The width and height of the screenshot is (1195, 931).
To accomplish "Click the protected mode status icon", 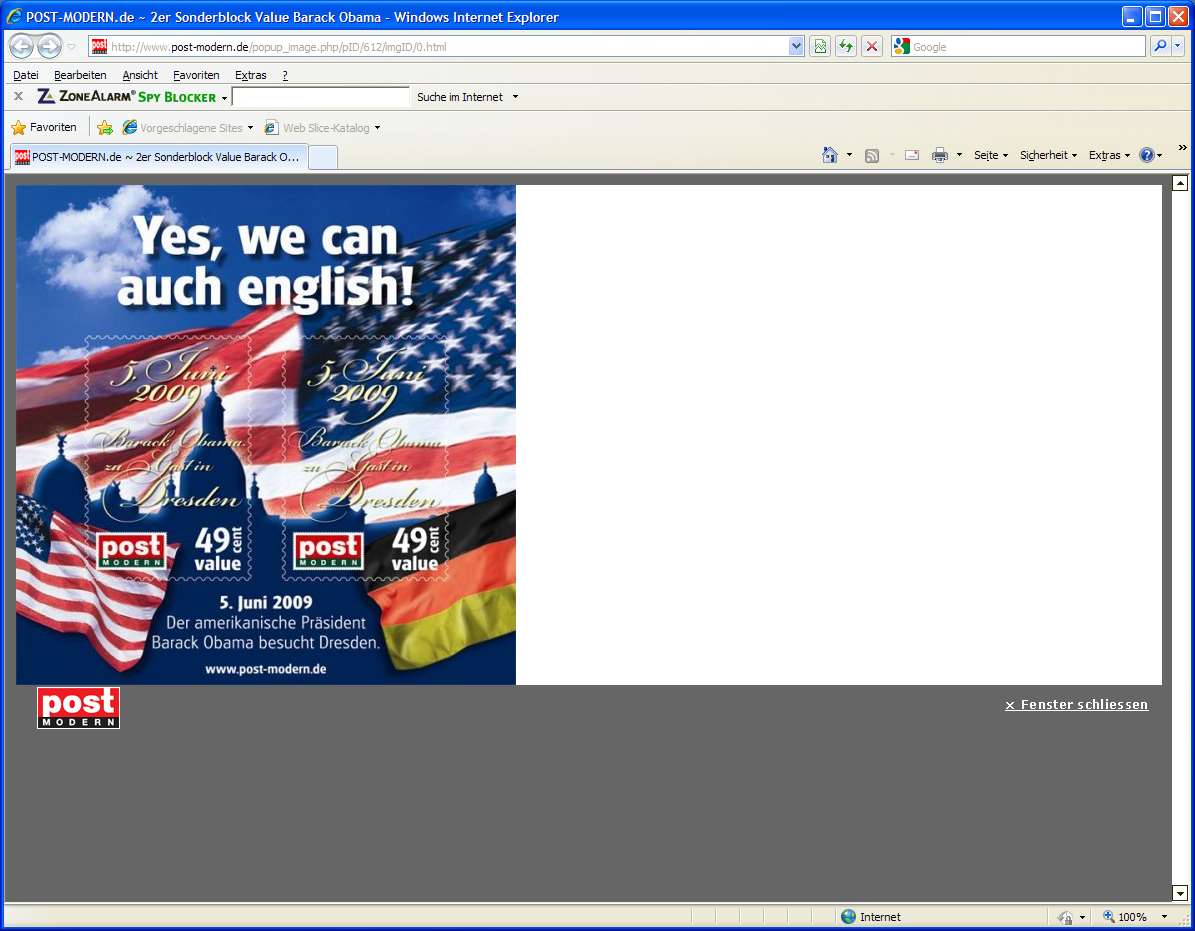I will [x=1065, y=917].
